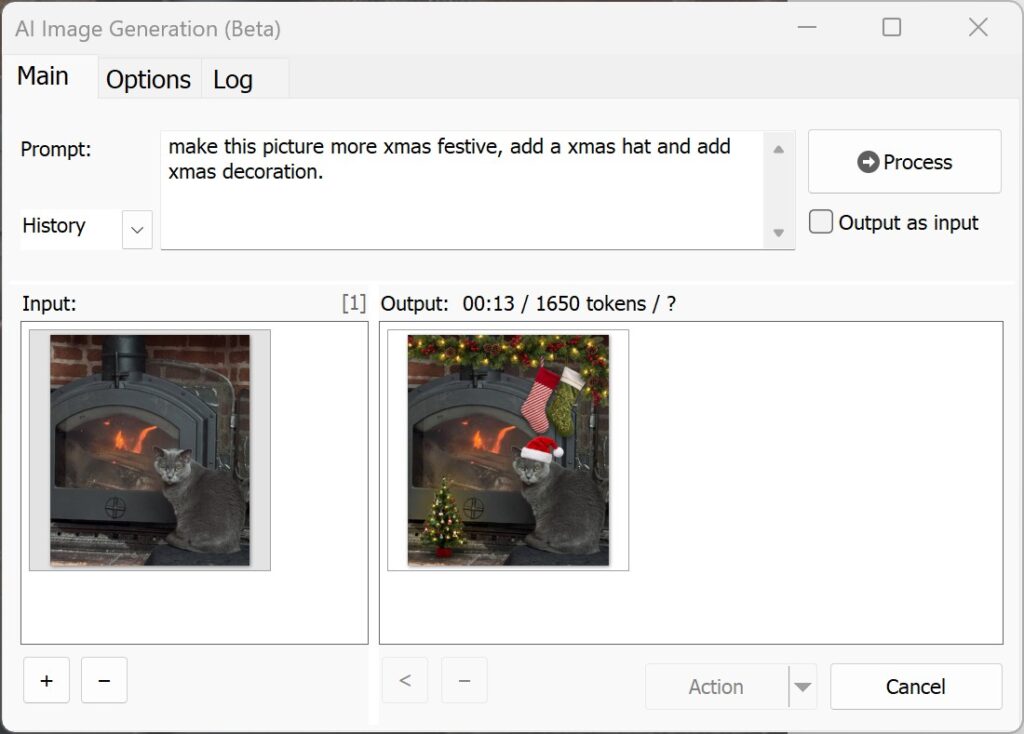Switch to the Options tab
The image size is (1024, 734).
(x=148, y=80)
